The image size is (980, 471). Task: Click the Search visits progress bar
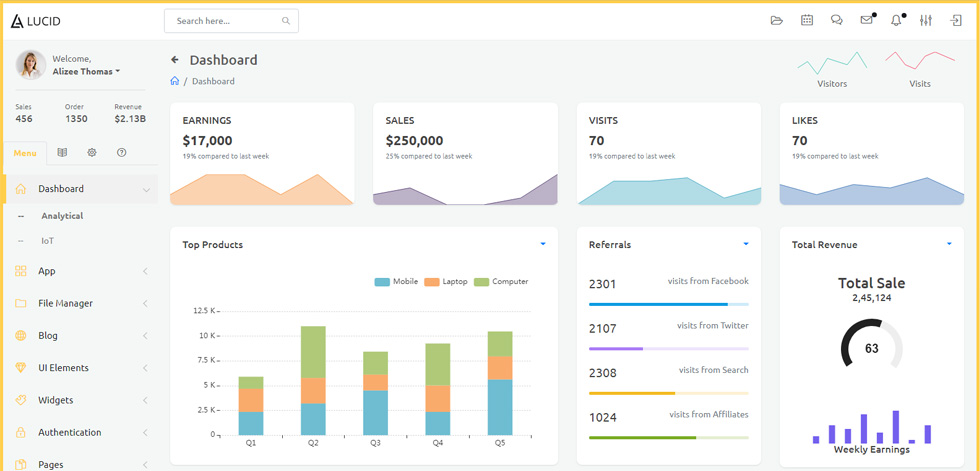[669, 394]
